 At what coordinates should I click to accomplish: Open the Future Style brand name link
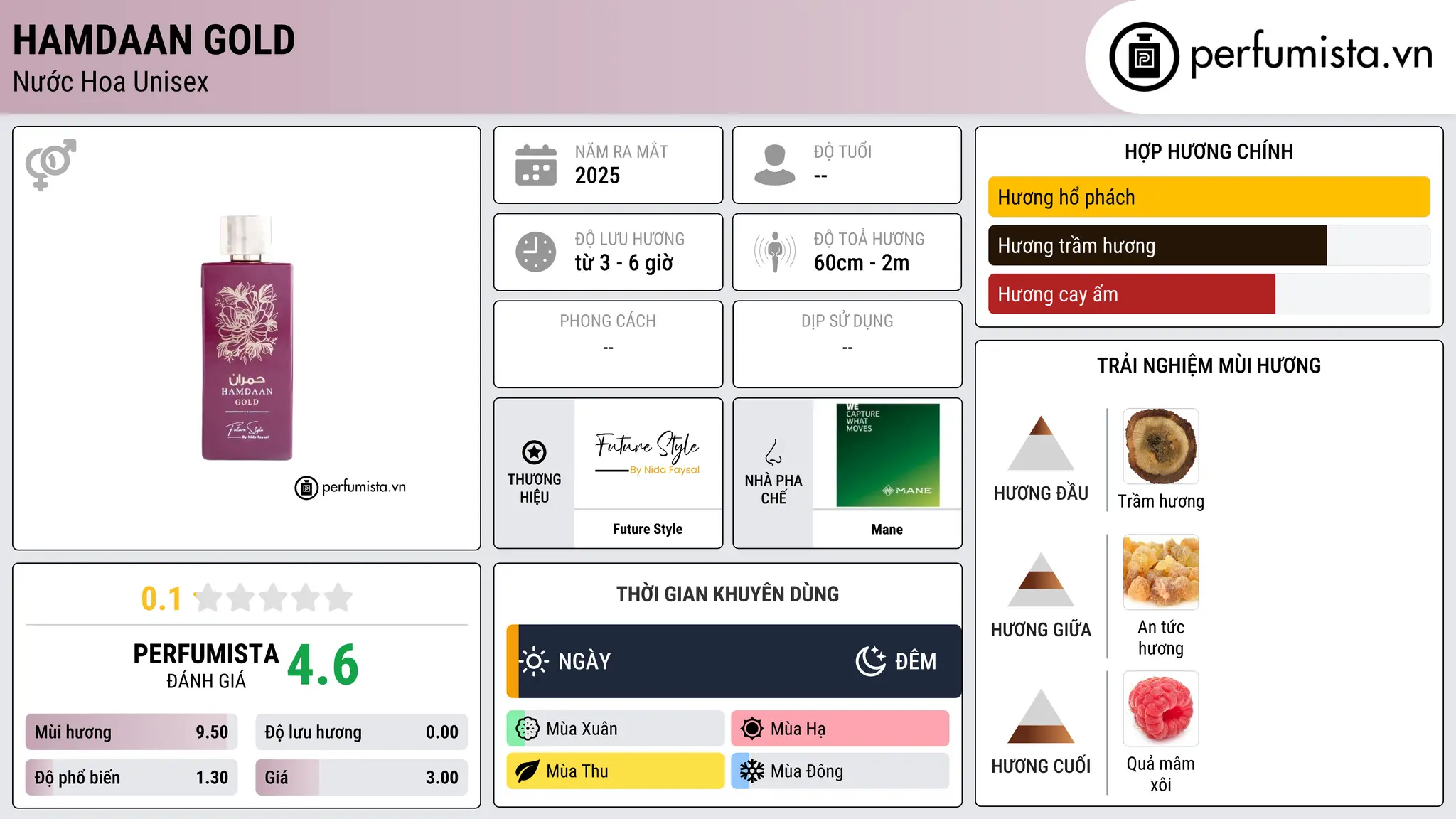[648, 529]
